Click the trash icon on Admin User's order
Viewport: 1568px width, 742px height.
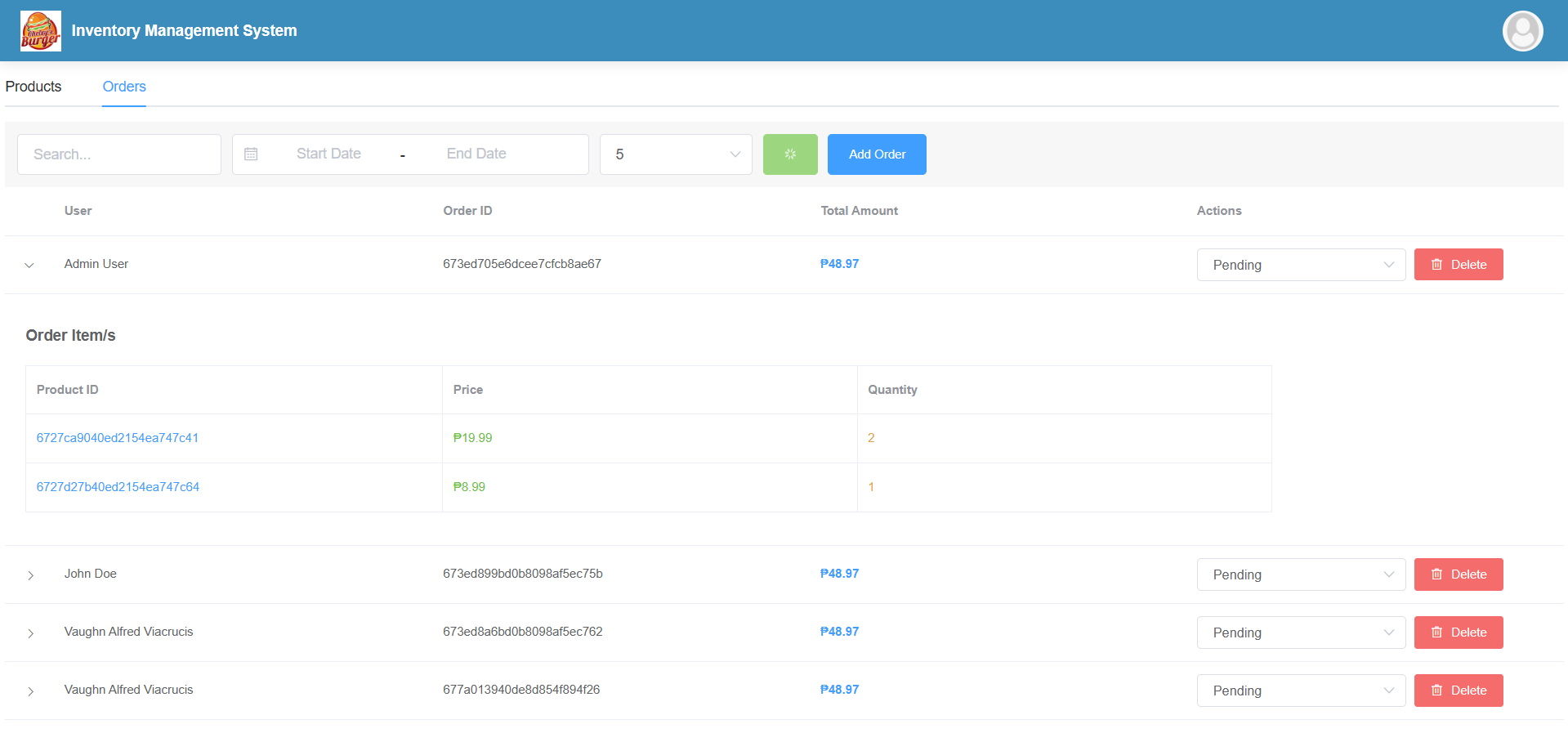[x=1437, y=264]
